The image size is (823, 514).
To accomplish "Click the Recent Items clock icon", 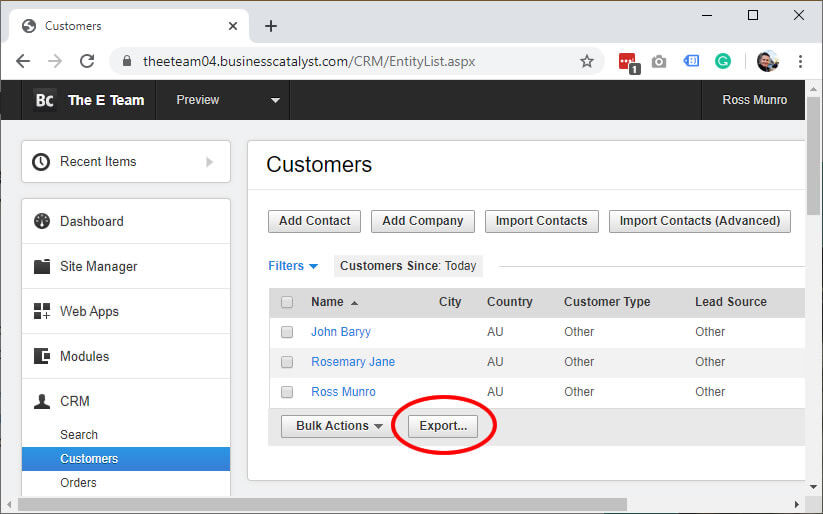I will click(41, 162).
